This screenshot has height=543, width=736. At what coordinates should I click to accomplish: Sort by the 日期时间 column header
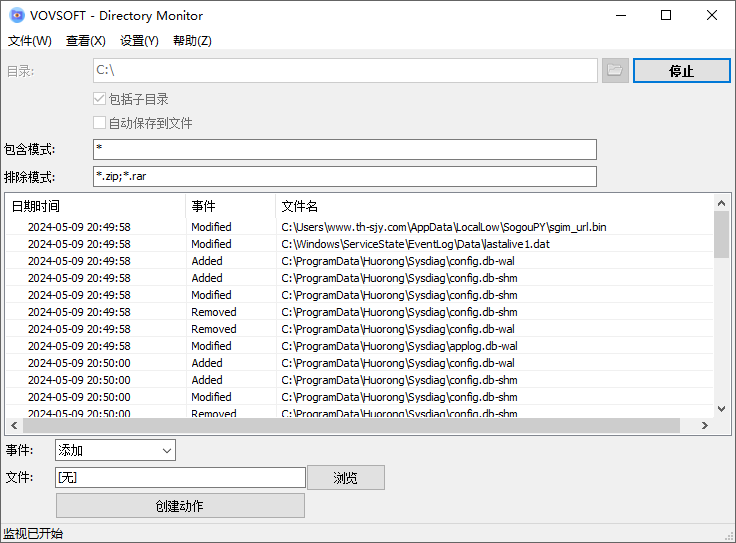[95, 206]
